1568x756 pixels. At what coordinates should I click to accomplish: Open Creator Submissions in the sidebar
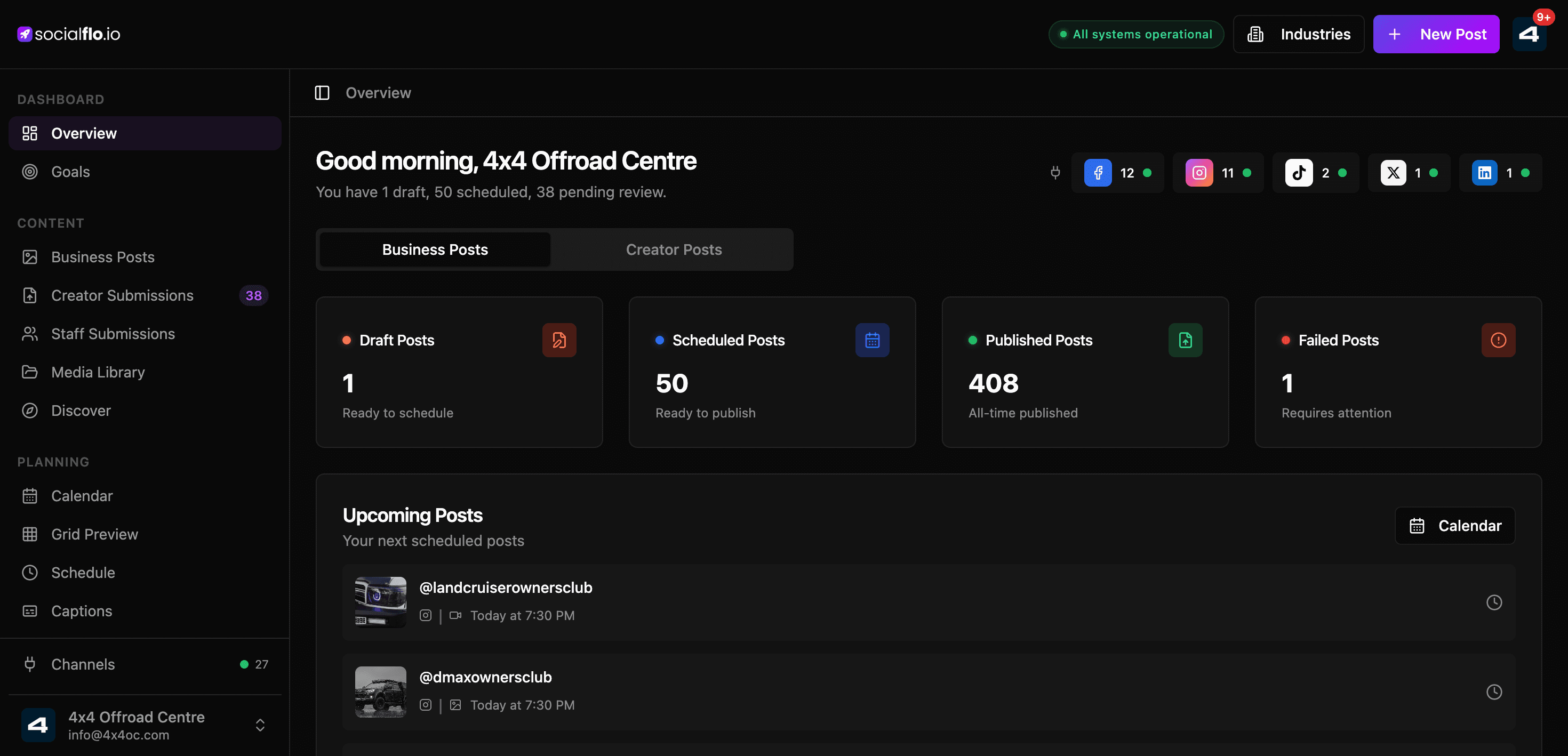pos(122,295)
